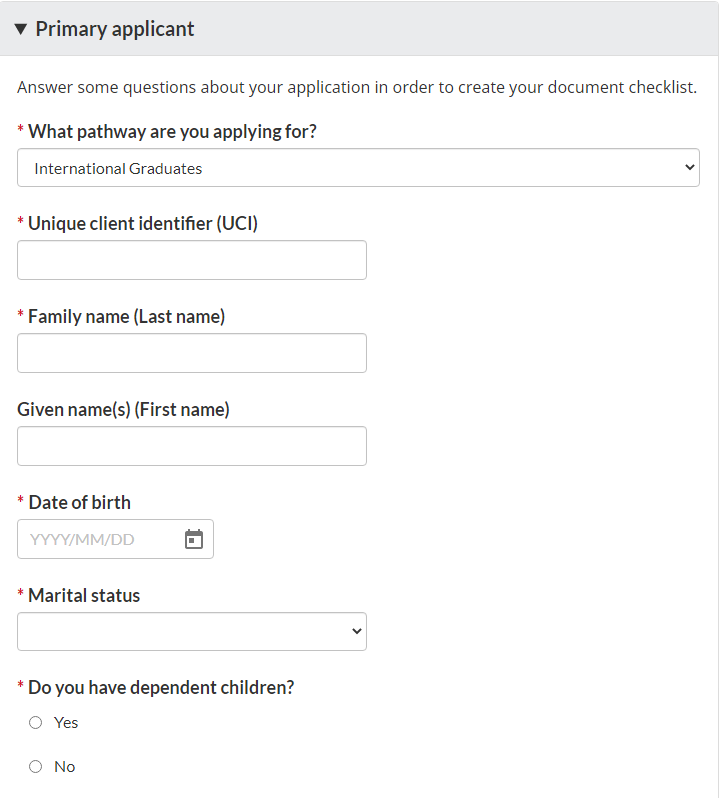719x798 pixels.
Task: Collapse the Primary applicant section triangle
Action: click(x=21, y=29)
